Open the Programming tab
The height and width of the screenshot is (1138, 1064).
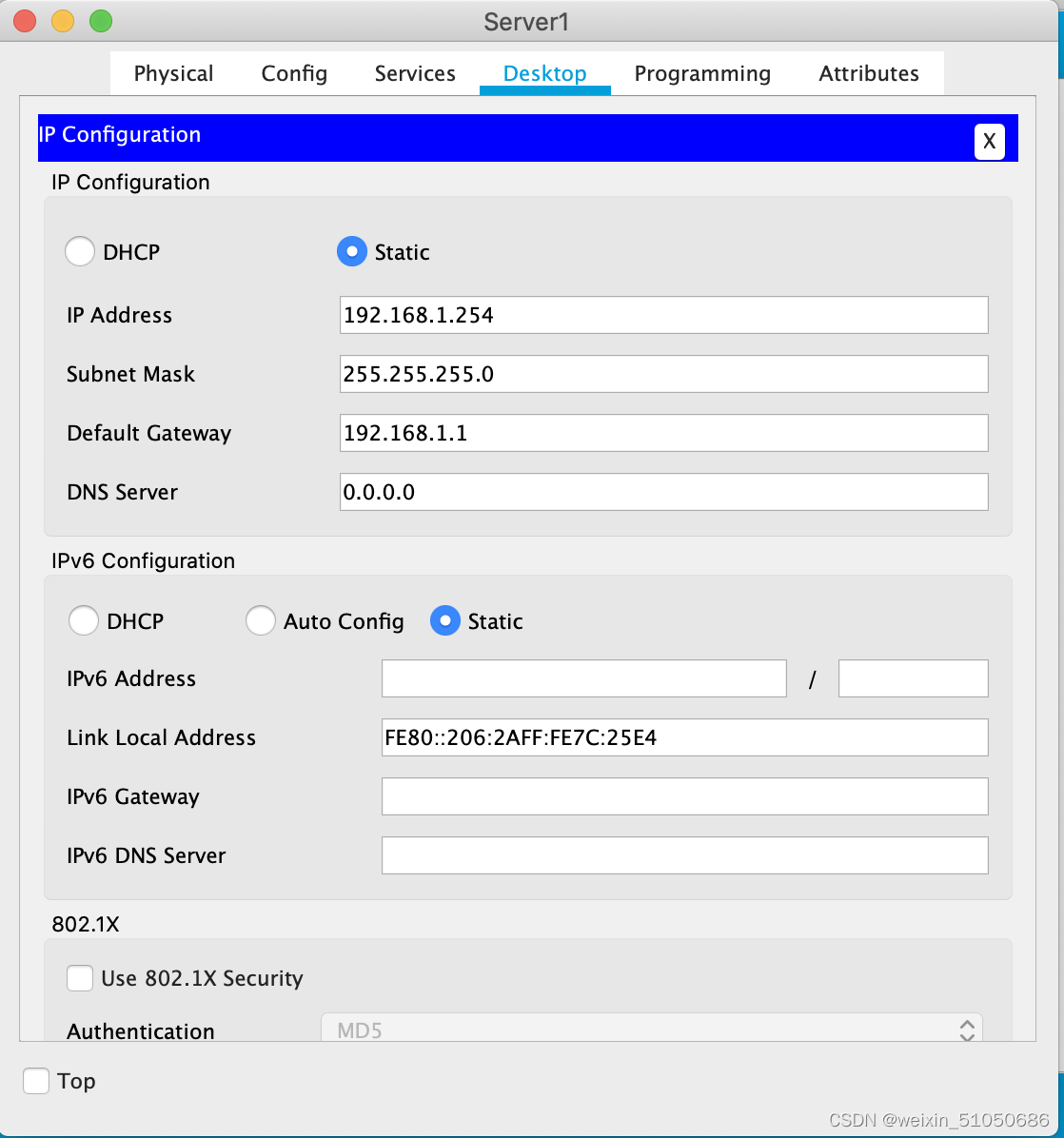tap(702, 72)
